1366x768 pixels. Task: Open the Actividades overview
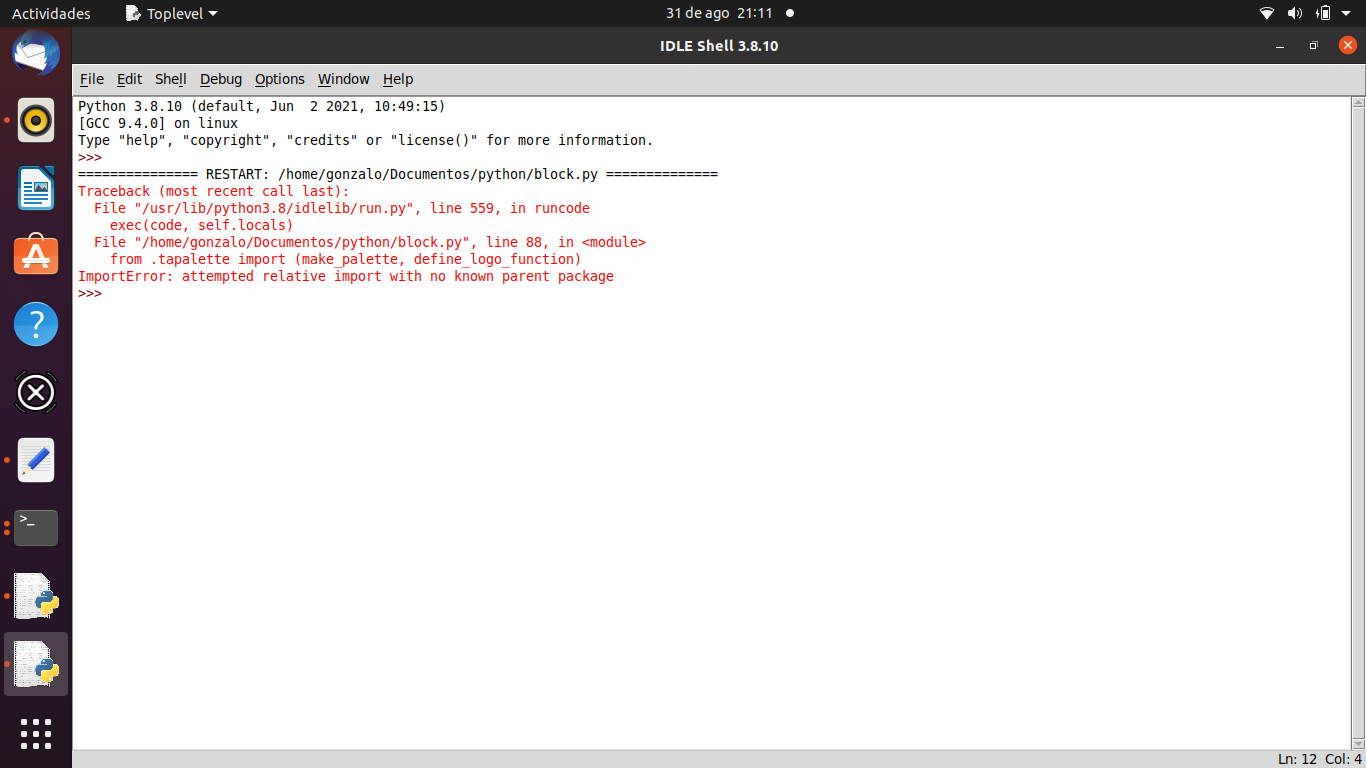[51, 13]
